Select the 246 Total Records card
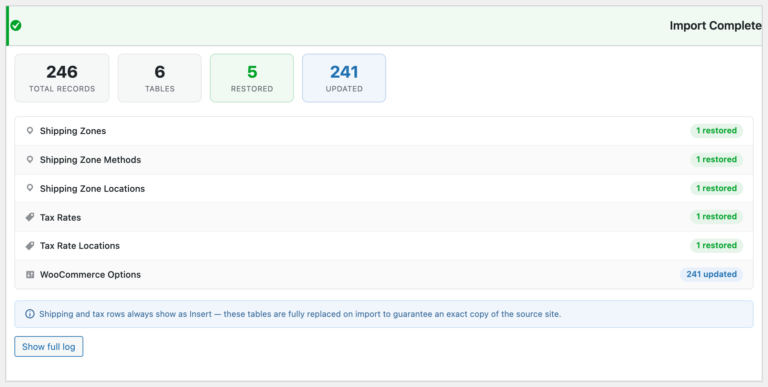The height and width of the screenshot is (387, 768). 62,78
